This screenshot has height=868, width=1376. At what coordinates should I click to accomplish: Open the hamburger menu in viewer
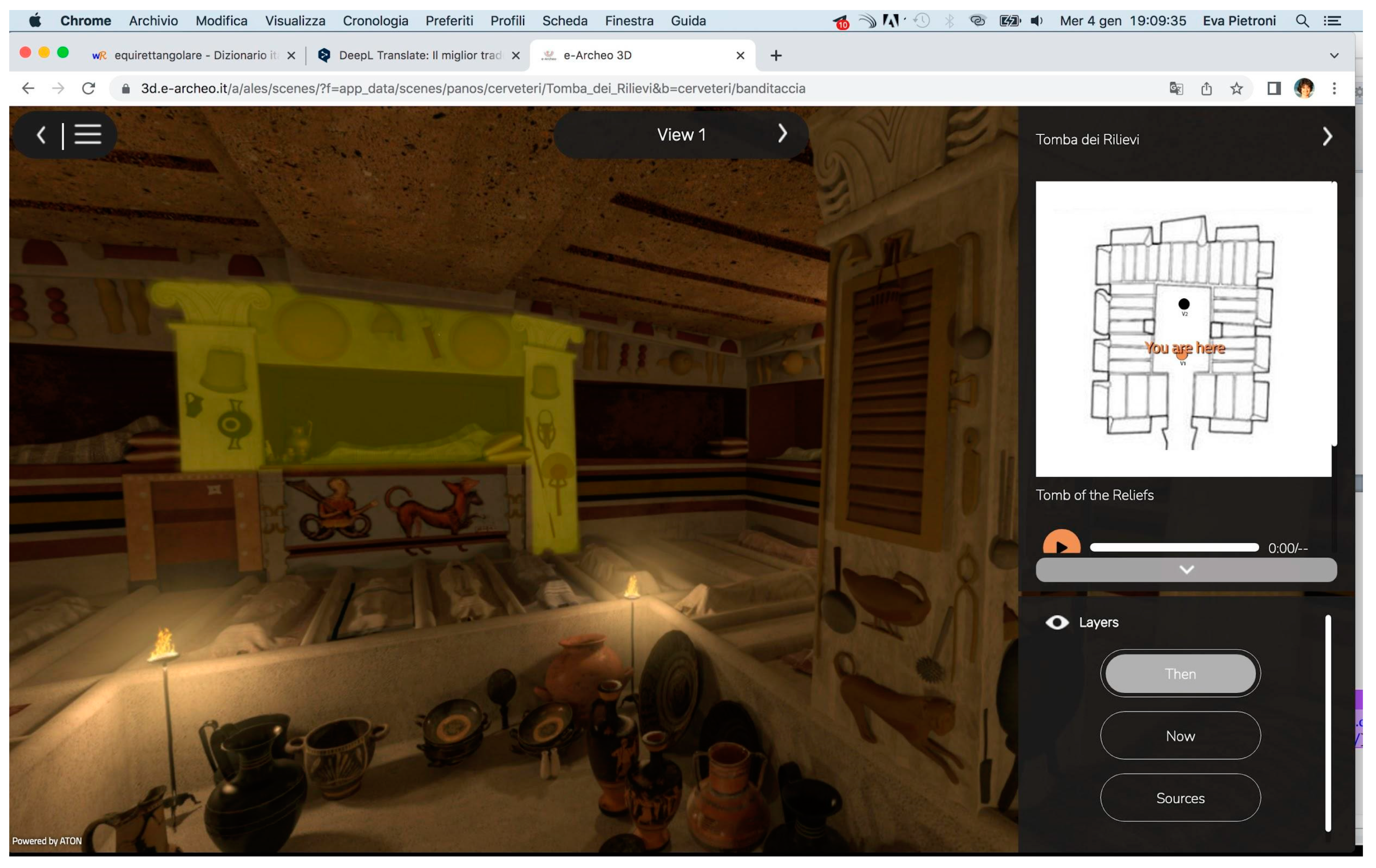88,135
